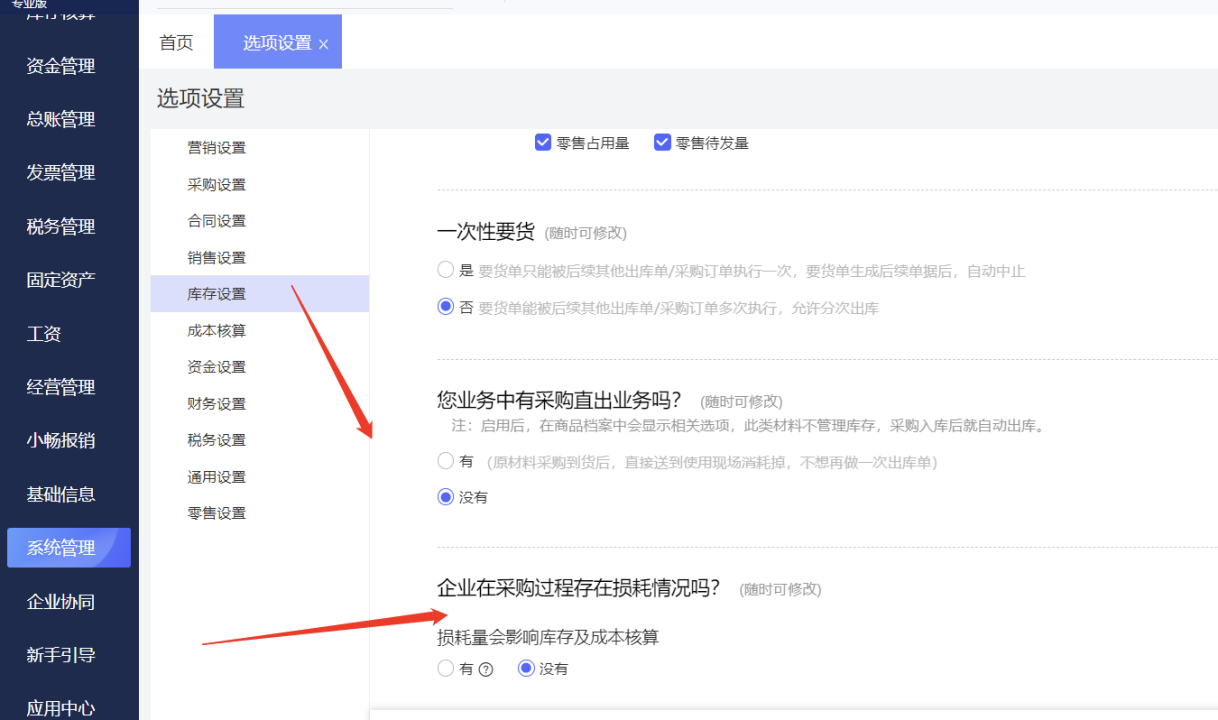Switch to the 首页 tab

pyautogui.click(x=176, y=42)
